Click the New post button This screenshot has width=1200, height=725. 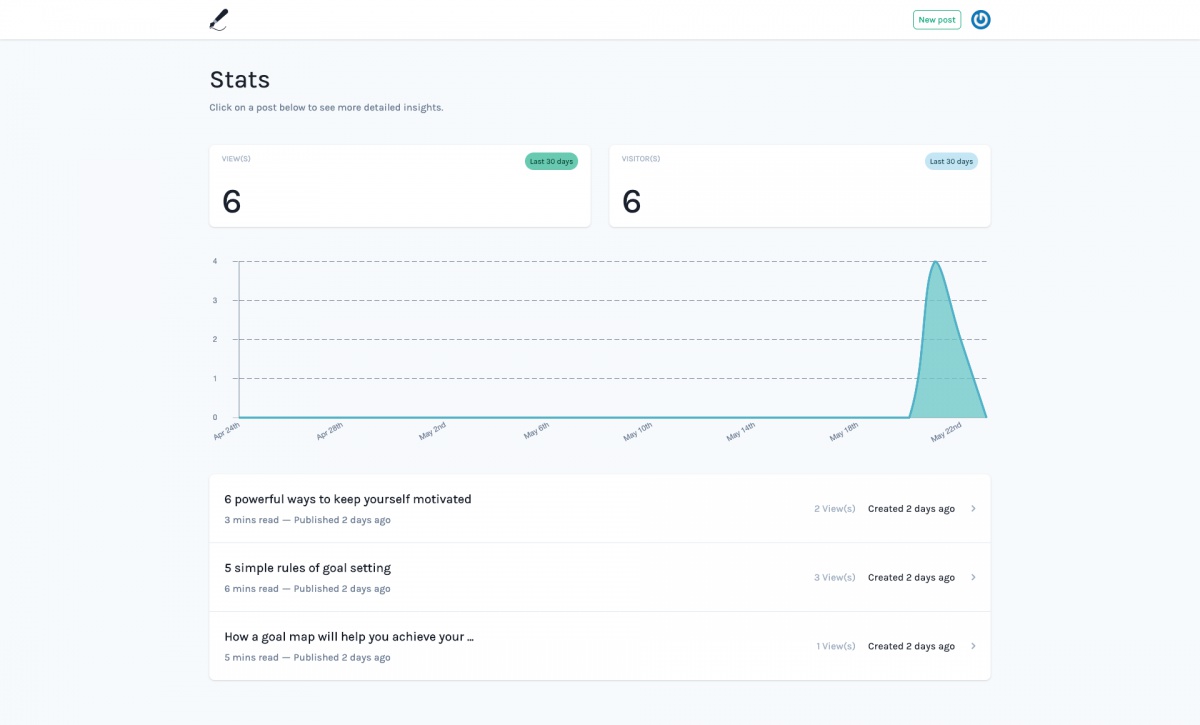point(936,20)
